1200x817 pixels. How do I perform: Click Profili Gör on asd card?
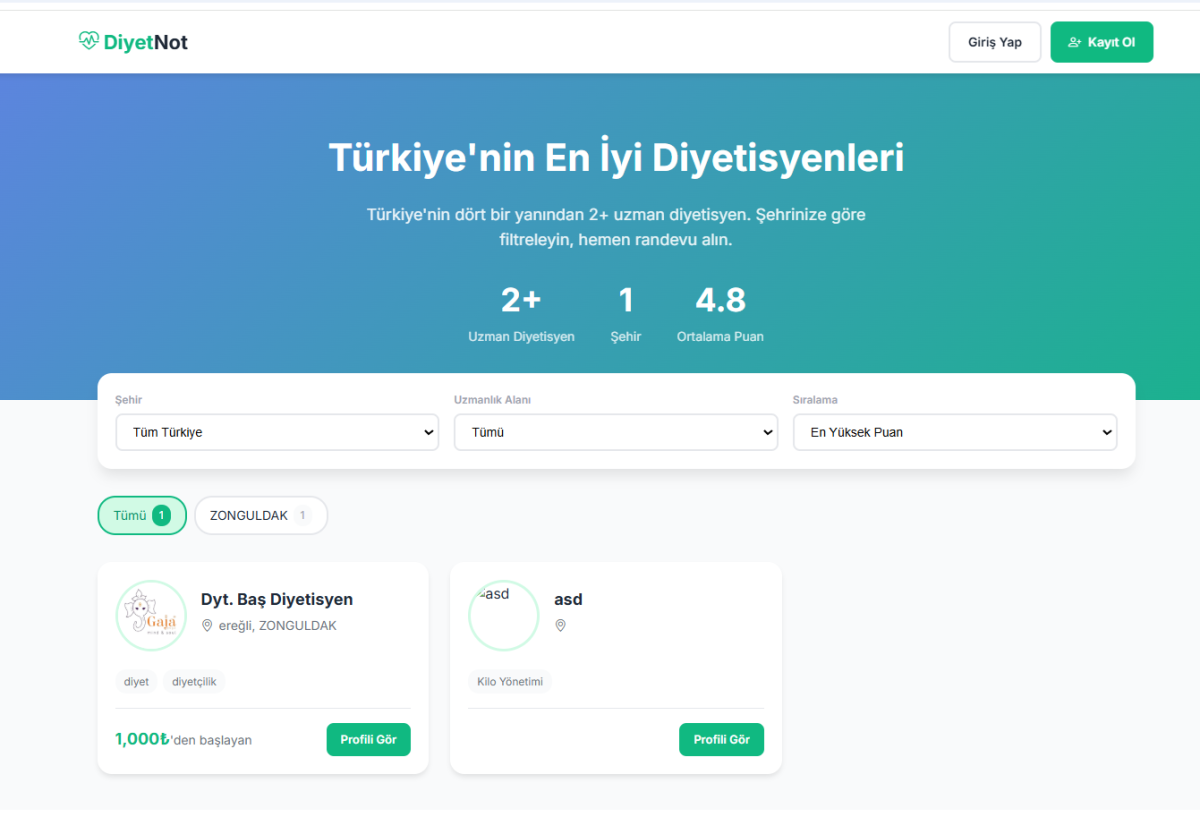tap(721, 740)
